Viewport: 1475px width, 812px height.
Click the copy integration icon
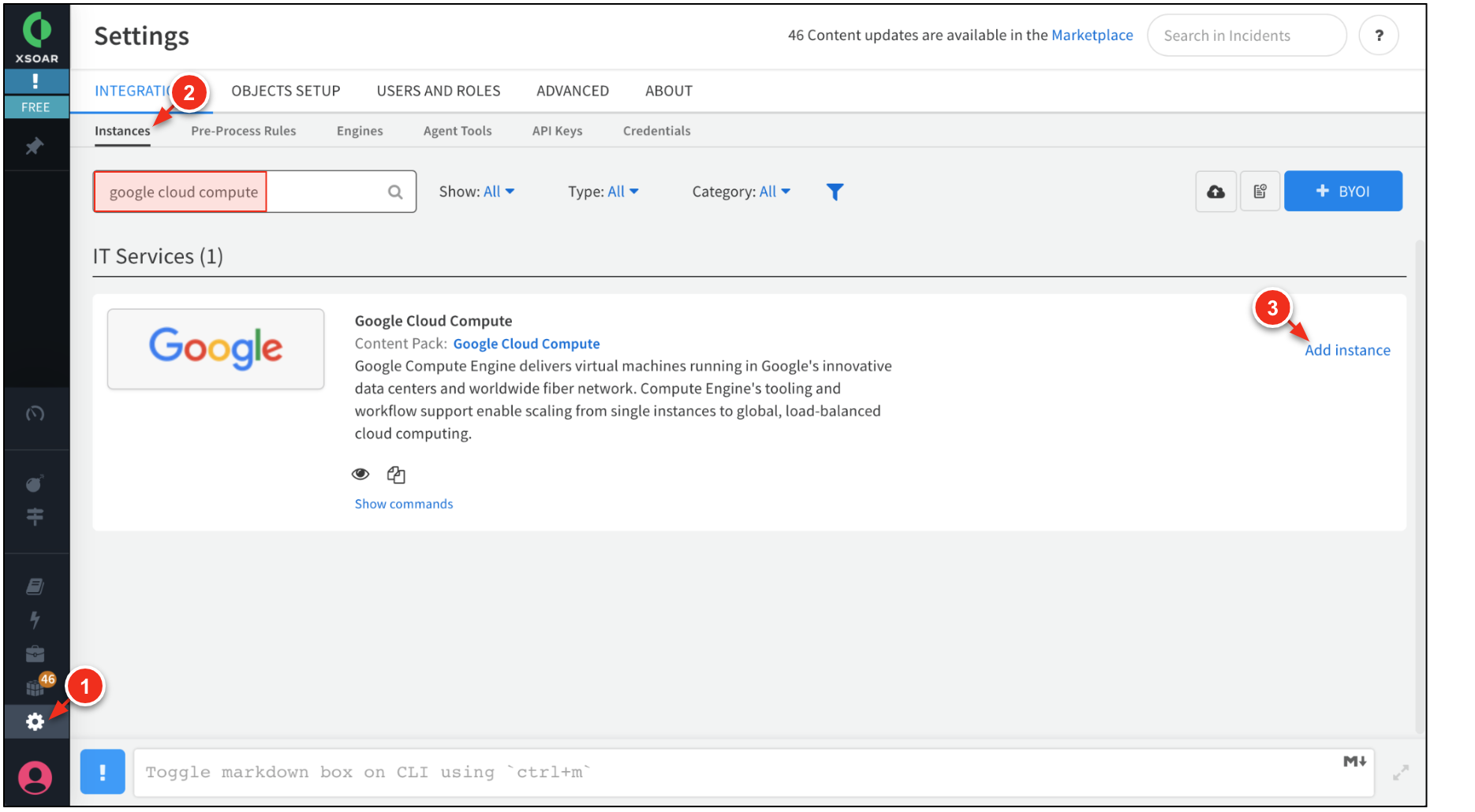point(396,475)
